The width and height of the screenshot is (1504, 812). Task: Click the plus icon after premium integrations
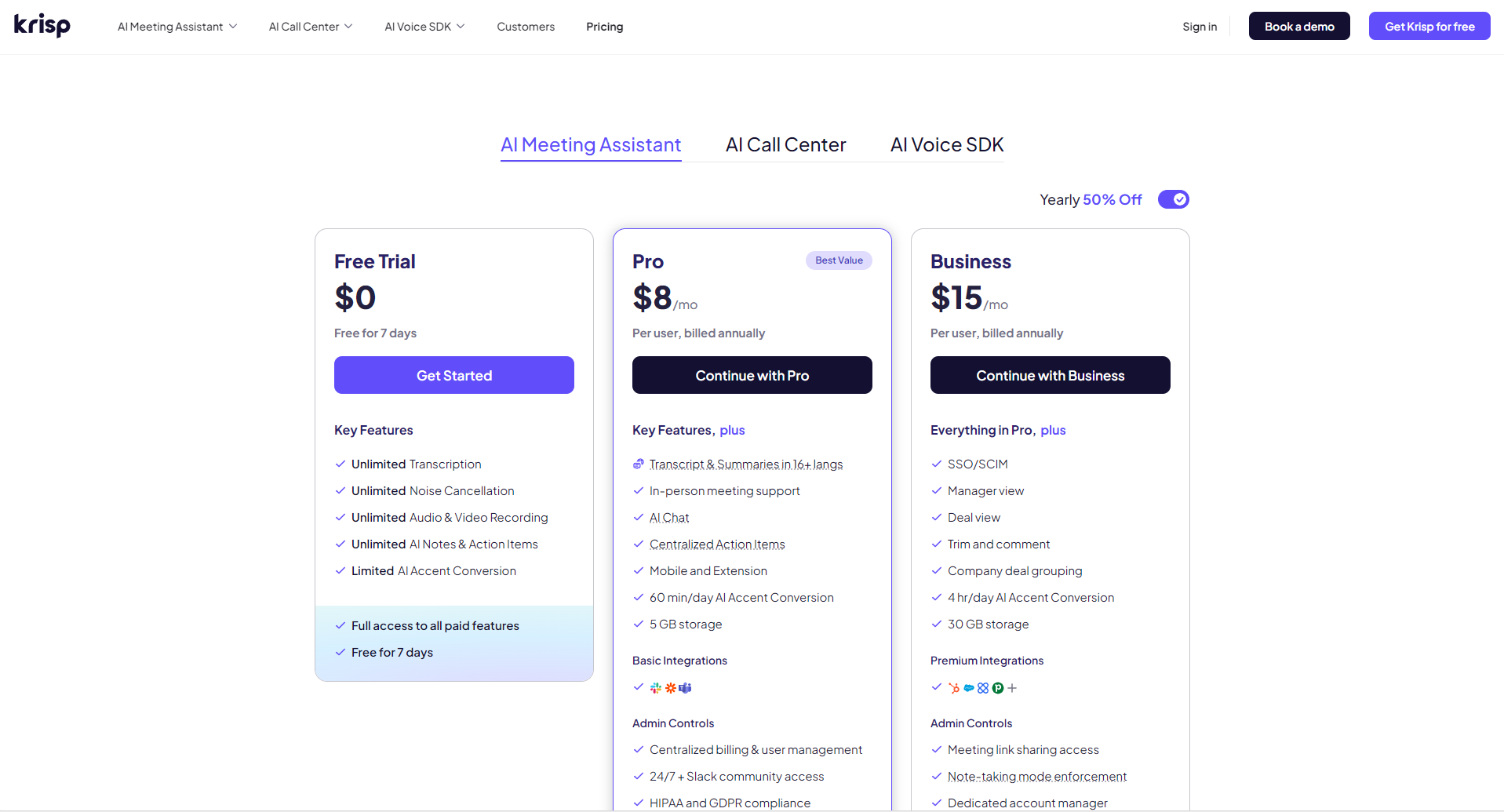pos(1012,688)
